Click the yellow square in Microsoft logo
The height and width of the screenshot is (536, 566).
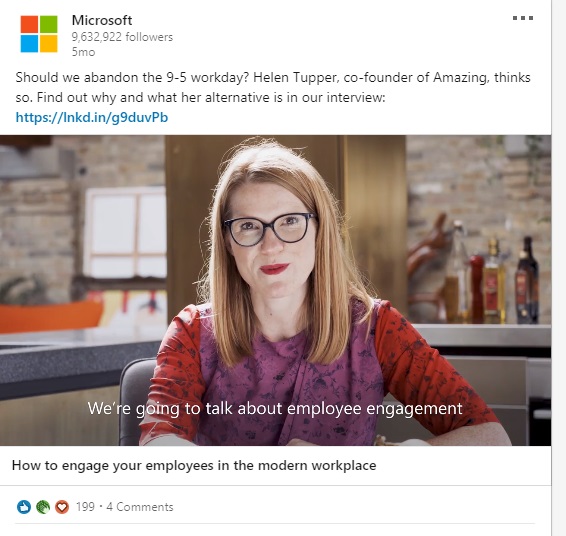pyautogui.click(x=48, y=44)
